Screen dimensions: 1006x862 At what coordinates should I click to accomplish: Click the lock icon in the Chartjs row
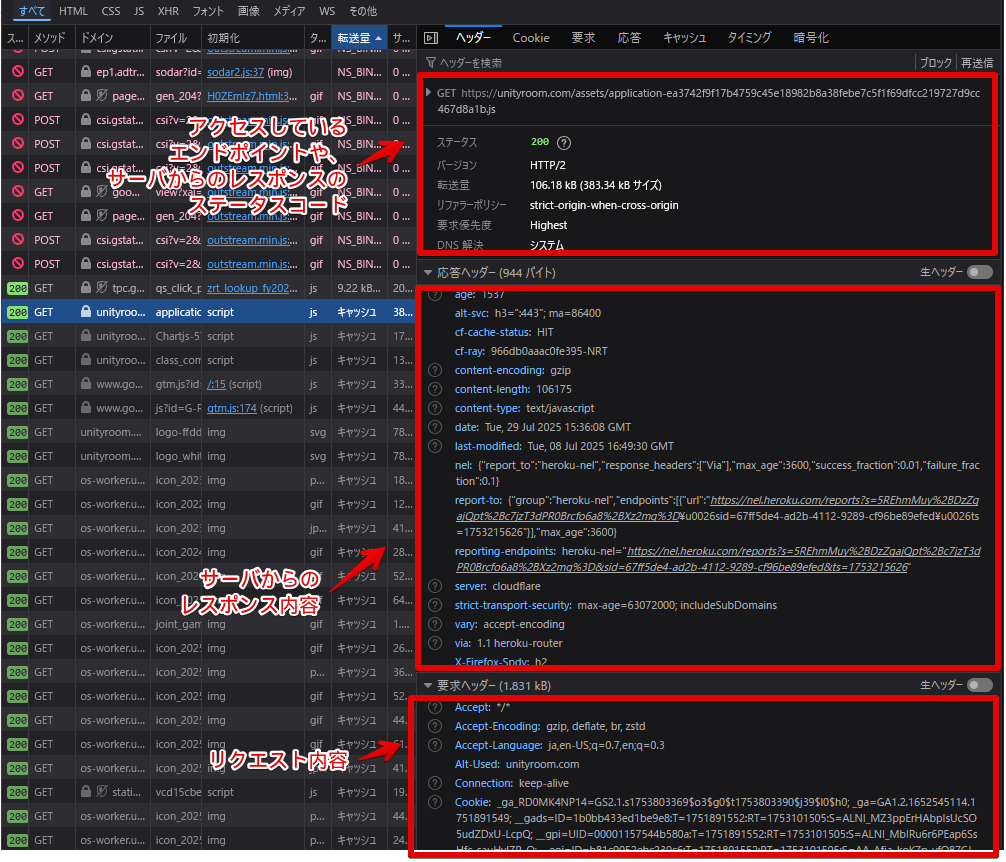[x=86, y=335]
